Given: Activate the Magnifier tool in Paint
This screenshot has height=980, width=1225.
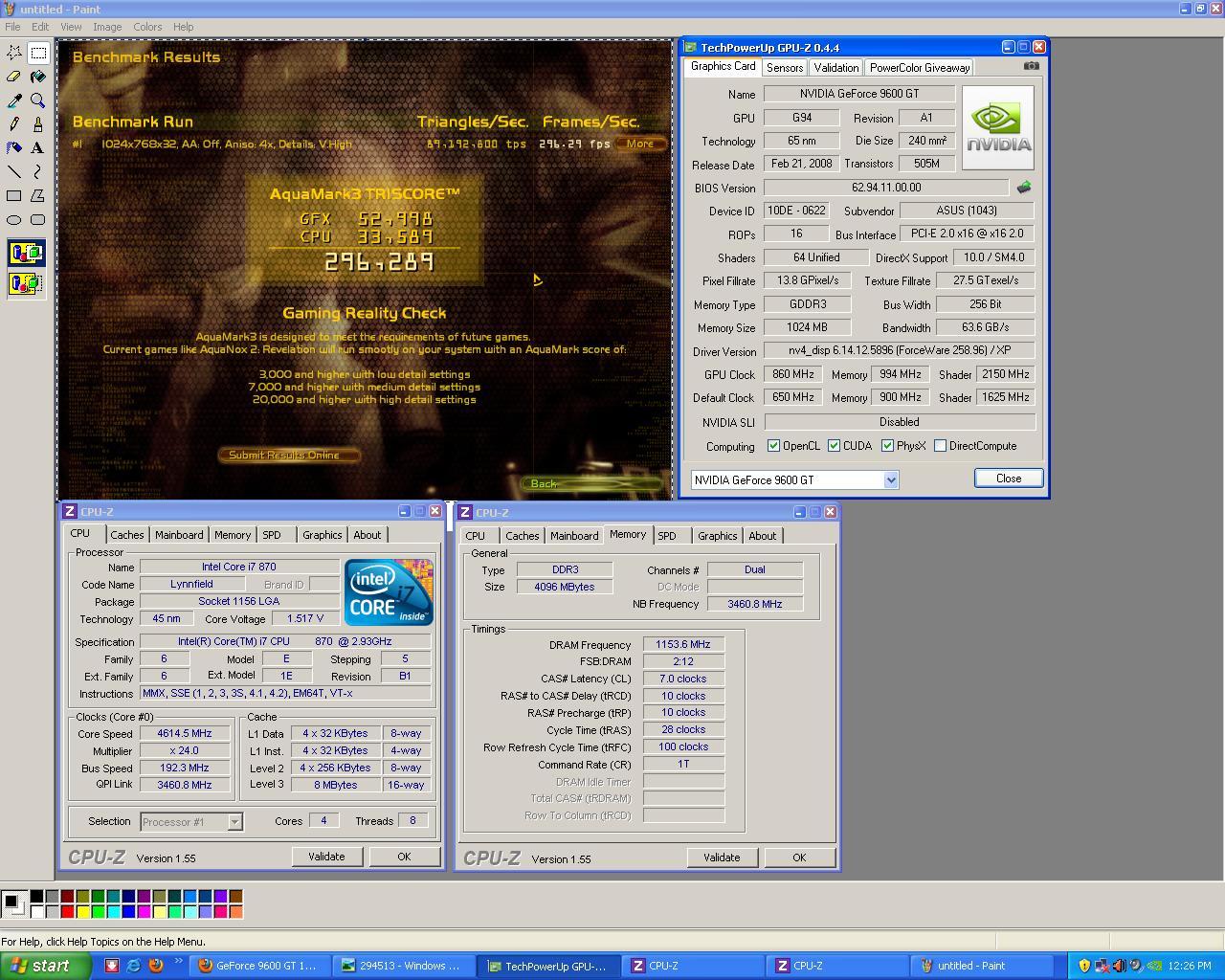Looking at the screenshot, I should [38, 100].
